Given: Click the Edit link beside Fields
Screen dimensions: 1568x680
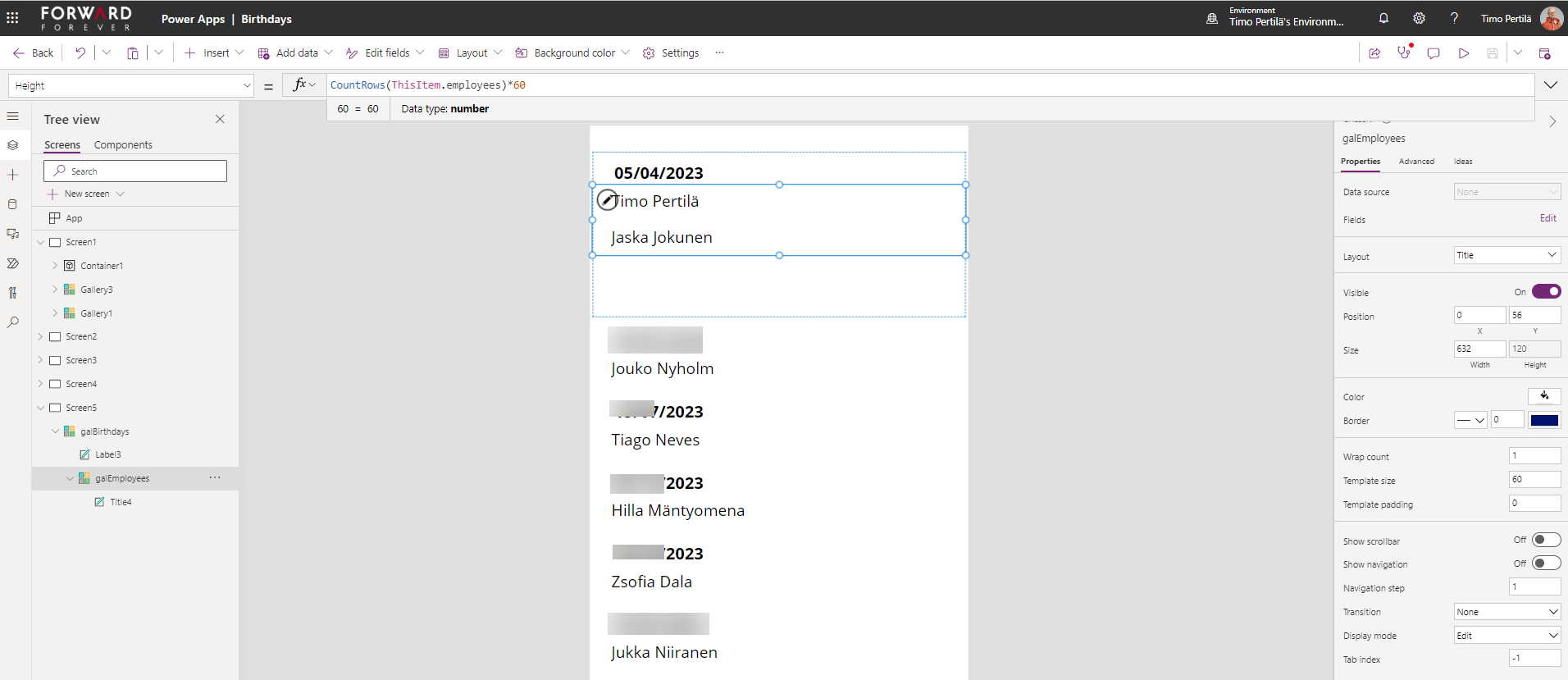Looking at the screenshot, I should click(x=1547, y=218).
